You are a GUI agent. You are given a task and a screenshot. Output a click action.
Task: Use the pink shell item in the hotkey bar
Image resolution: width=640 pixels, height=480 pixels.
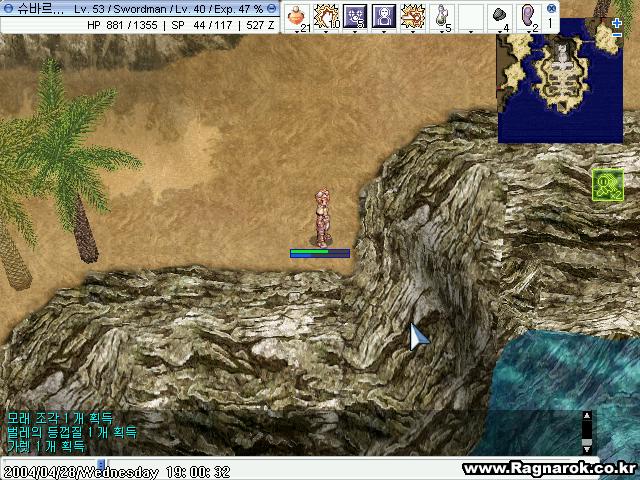point(528,16)
